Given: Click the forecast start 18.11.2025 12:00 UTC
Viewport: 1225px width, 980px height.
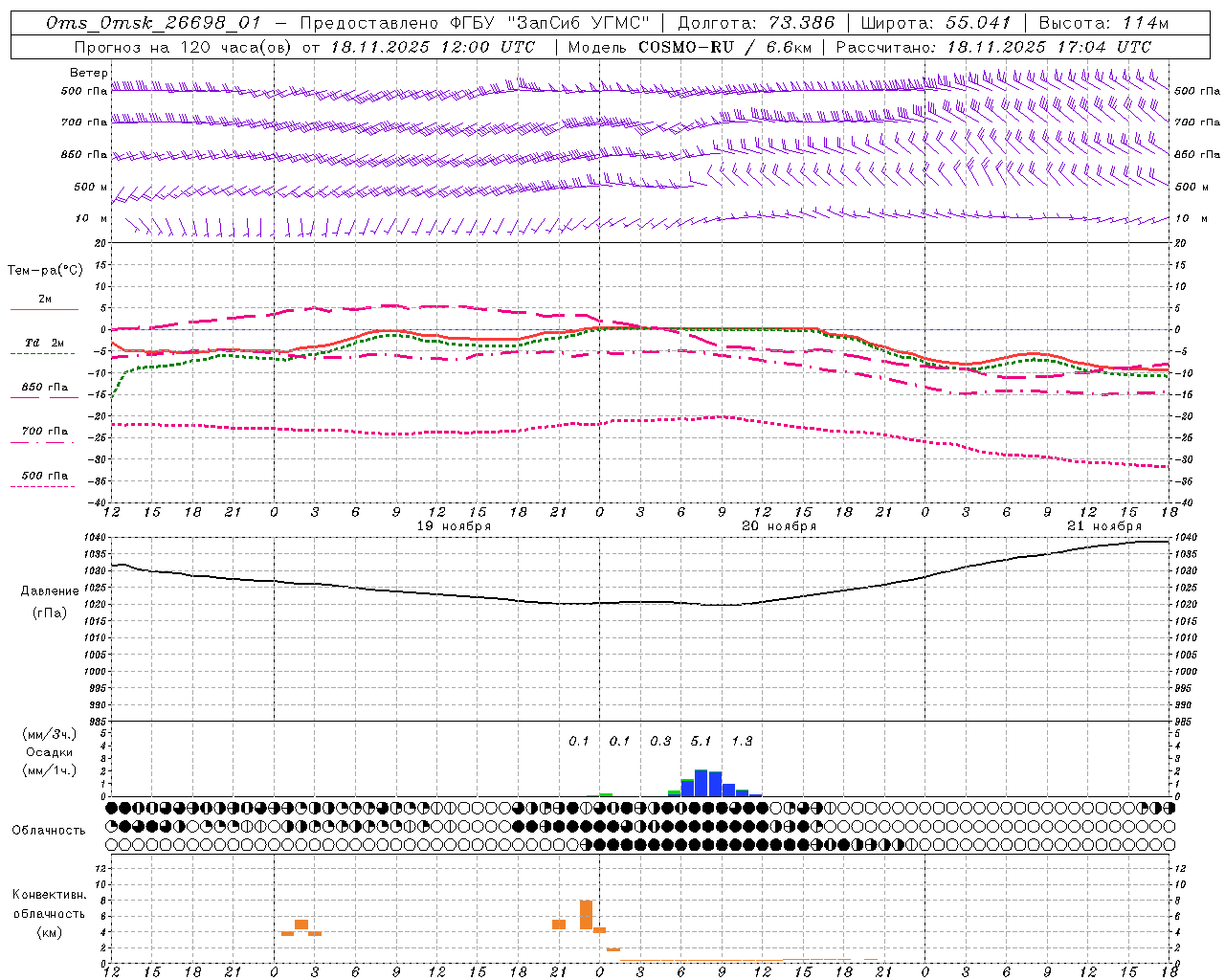Looking at the screenshot, I should [433, 46].
